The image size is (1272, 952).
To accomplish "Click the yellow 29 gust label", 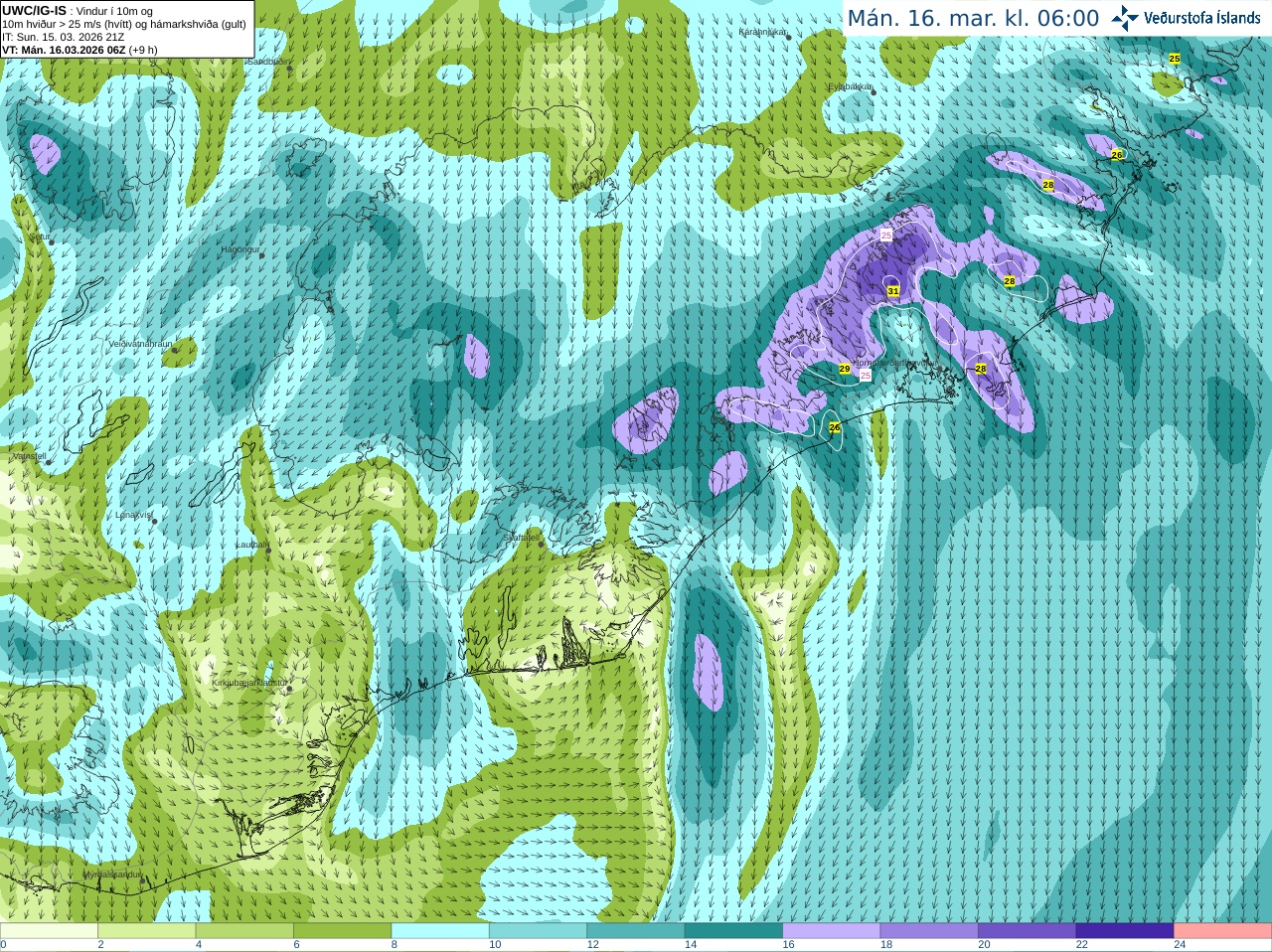I will click(845, 369).
